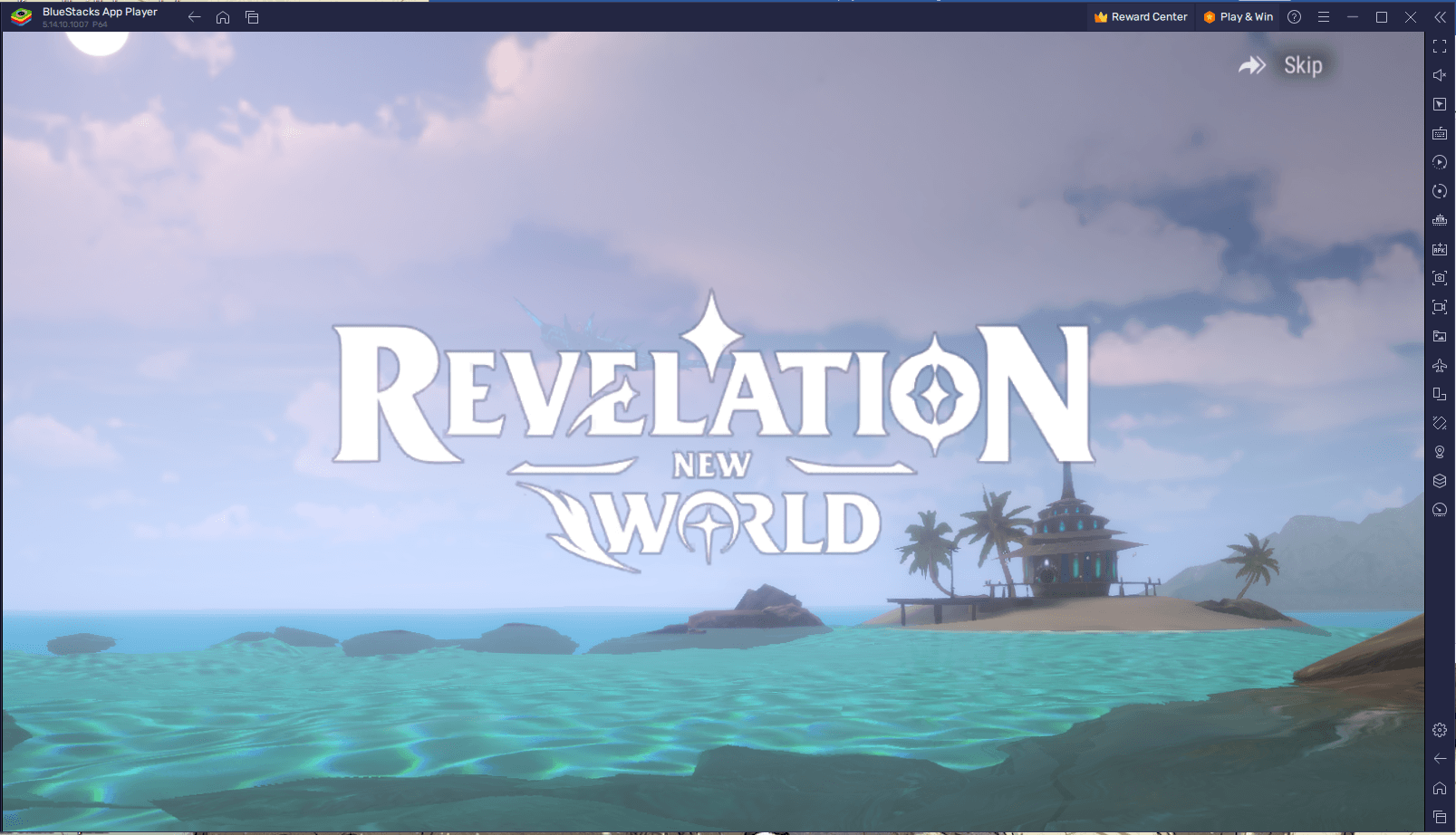Click the shake device icon
The image size is (1456, 835).
click(x=1440, y=423)
